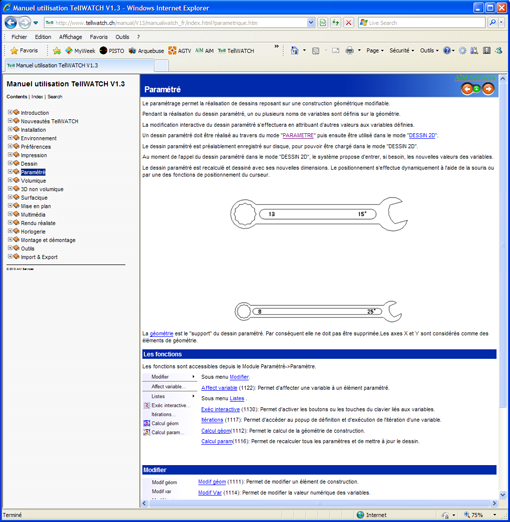Open the Fichier menu
This screenshot has width=510, height=522.
(19, 37)
